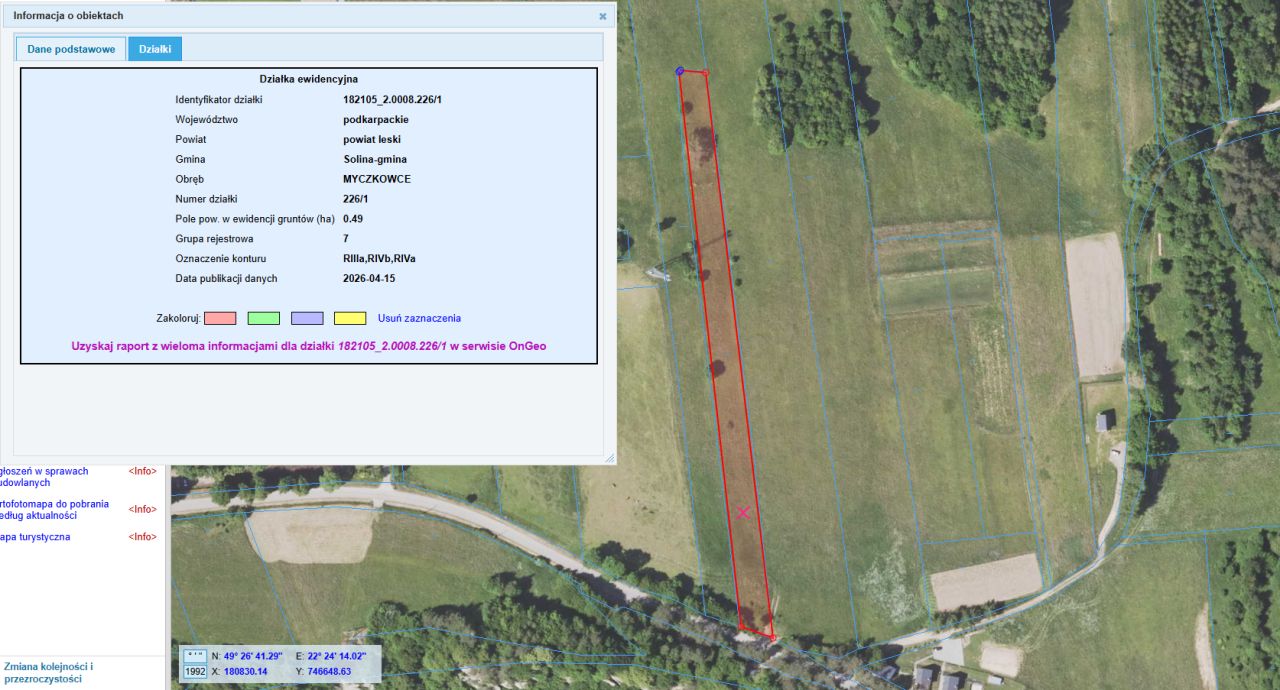Select the Województwo value podkarpackie
Image resolution: width=1280 pixels, height=690 pixels.
pyautogui.click(x=376, y=119)
